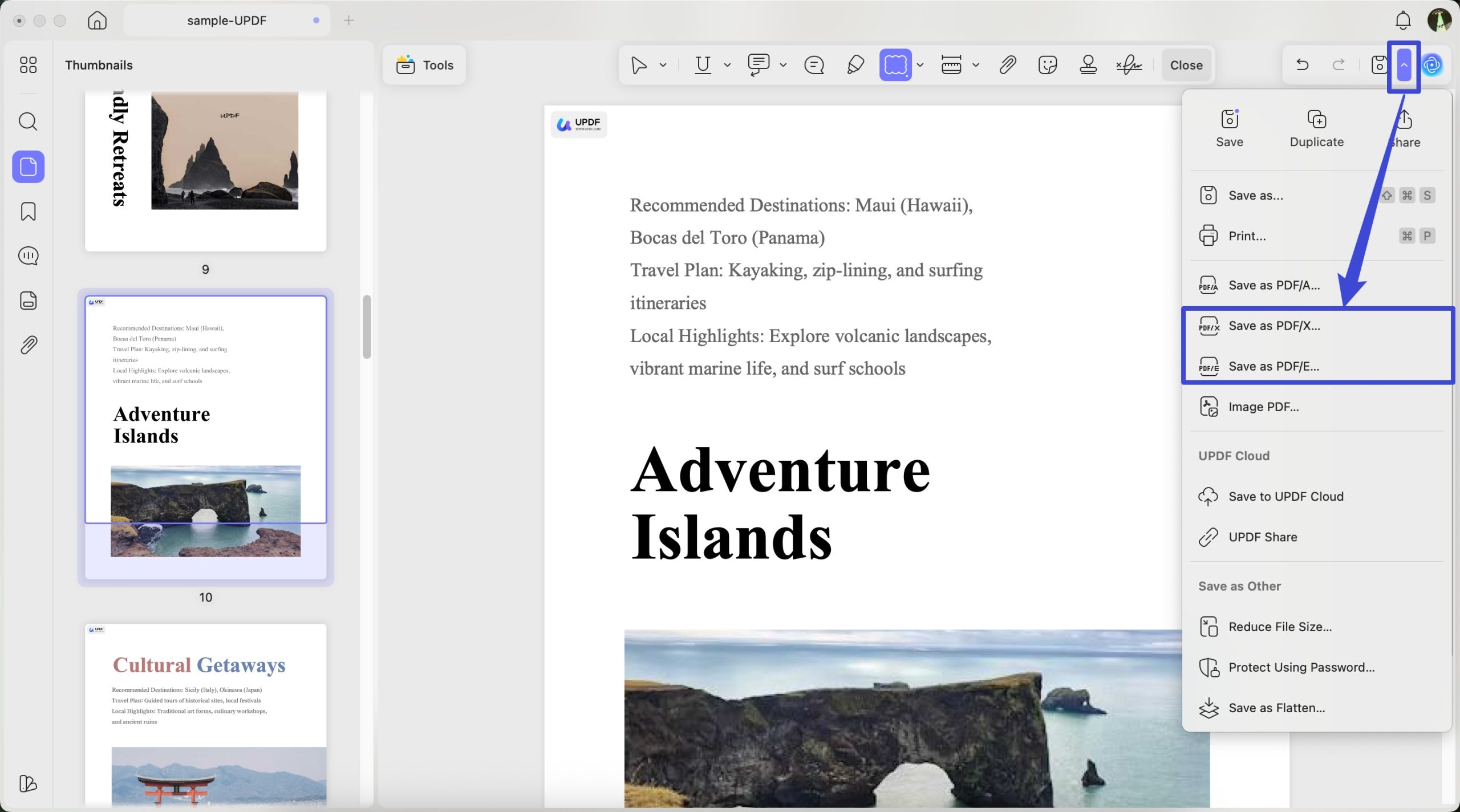Select the sticker tool icon
Viewport: 1460px width, 812px height.
point(1048,65)
